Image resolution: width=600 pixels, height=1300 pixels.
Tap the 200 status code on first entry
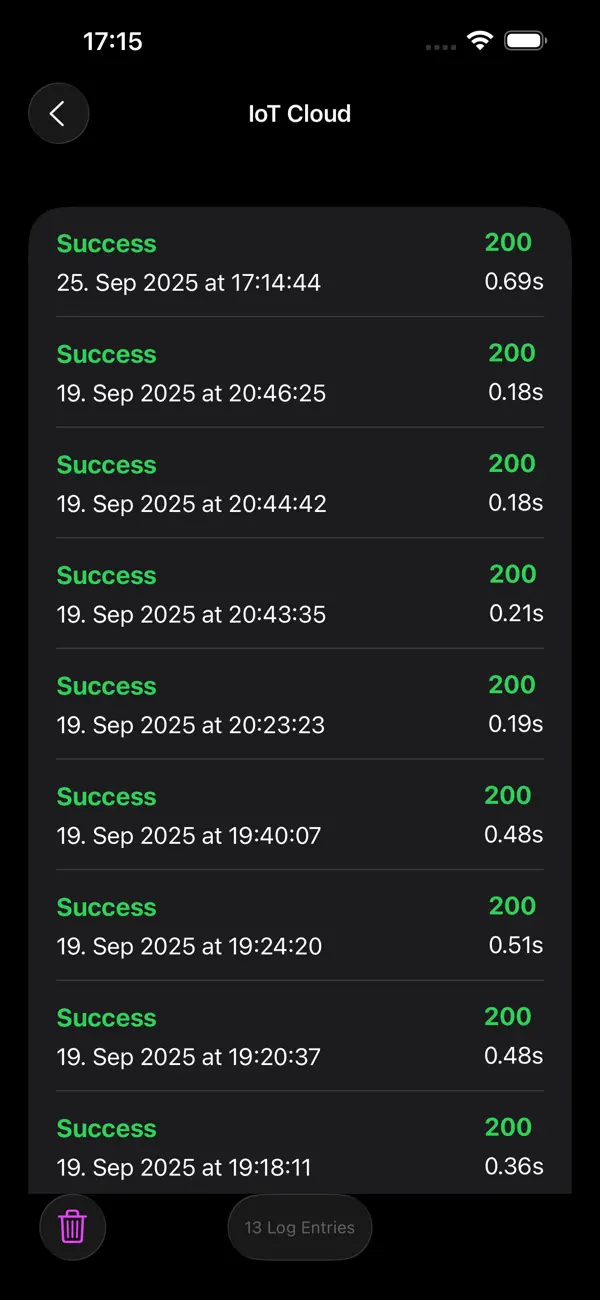click(x=508, y=242)
